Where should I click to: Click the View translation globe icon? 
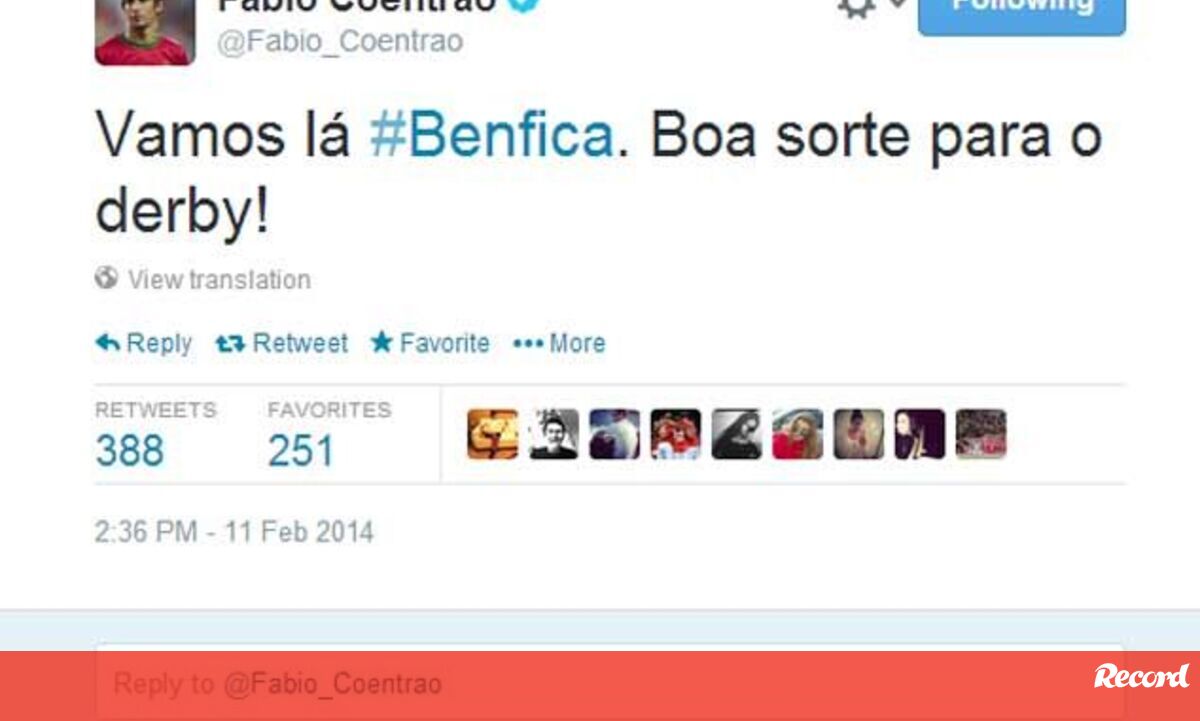pos(106,277)
